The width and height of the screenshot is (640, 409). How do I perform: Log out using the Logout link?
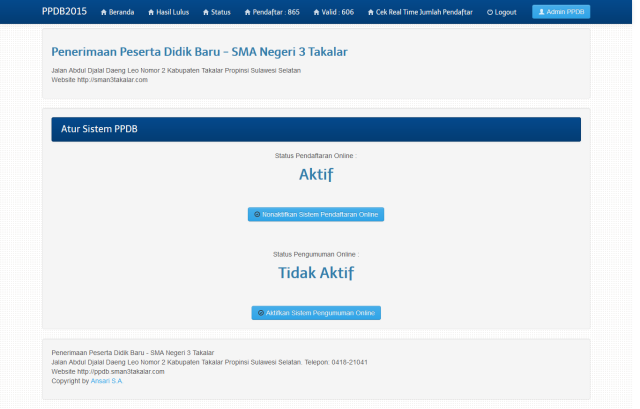(x=505, y=13)
